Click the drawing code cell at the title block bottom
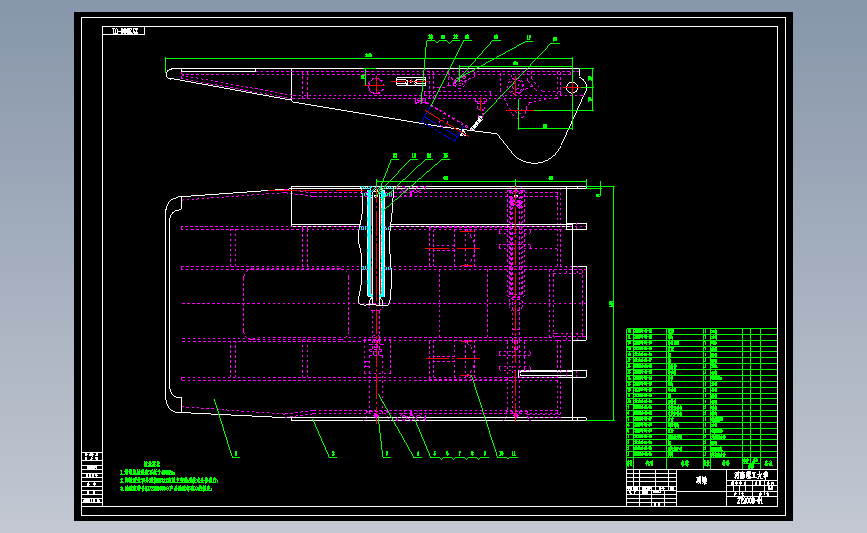The width and height of the screenshot is (867, 533). (751, 500)
